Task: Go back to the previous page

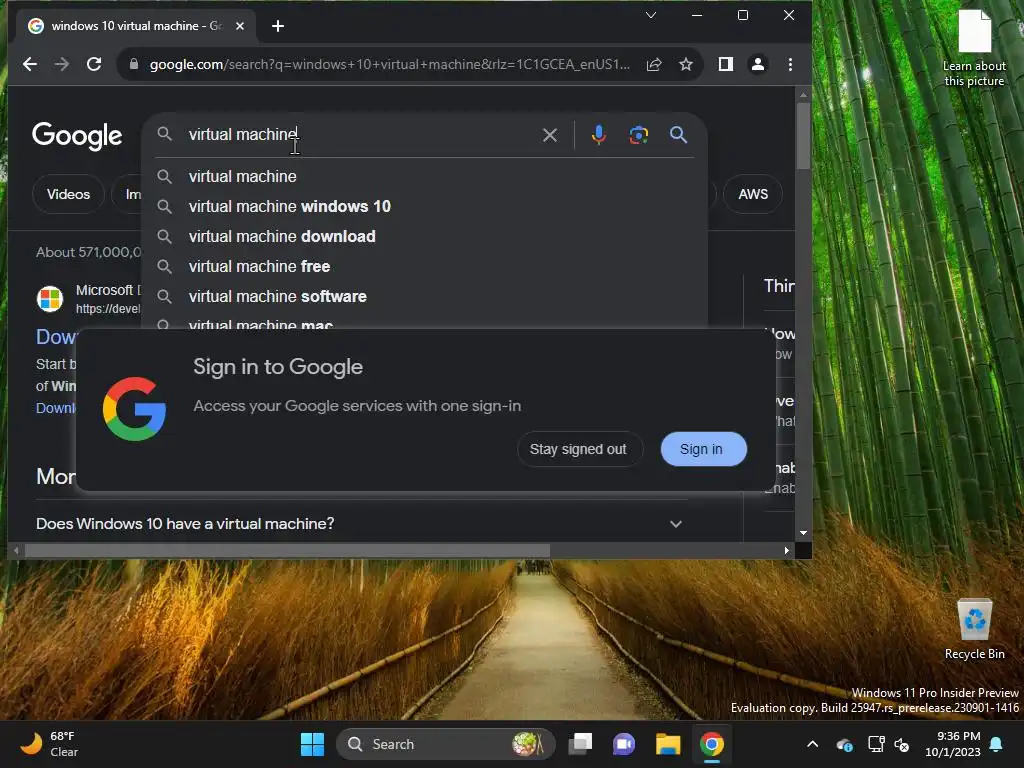Action: pyautogui.click(x=30, y=64)
